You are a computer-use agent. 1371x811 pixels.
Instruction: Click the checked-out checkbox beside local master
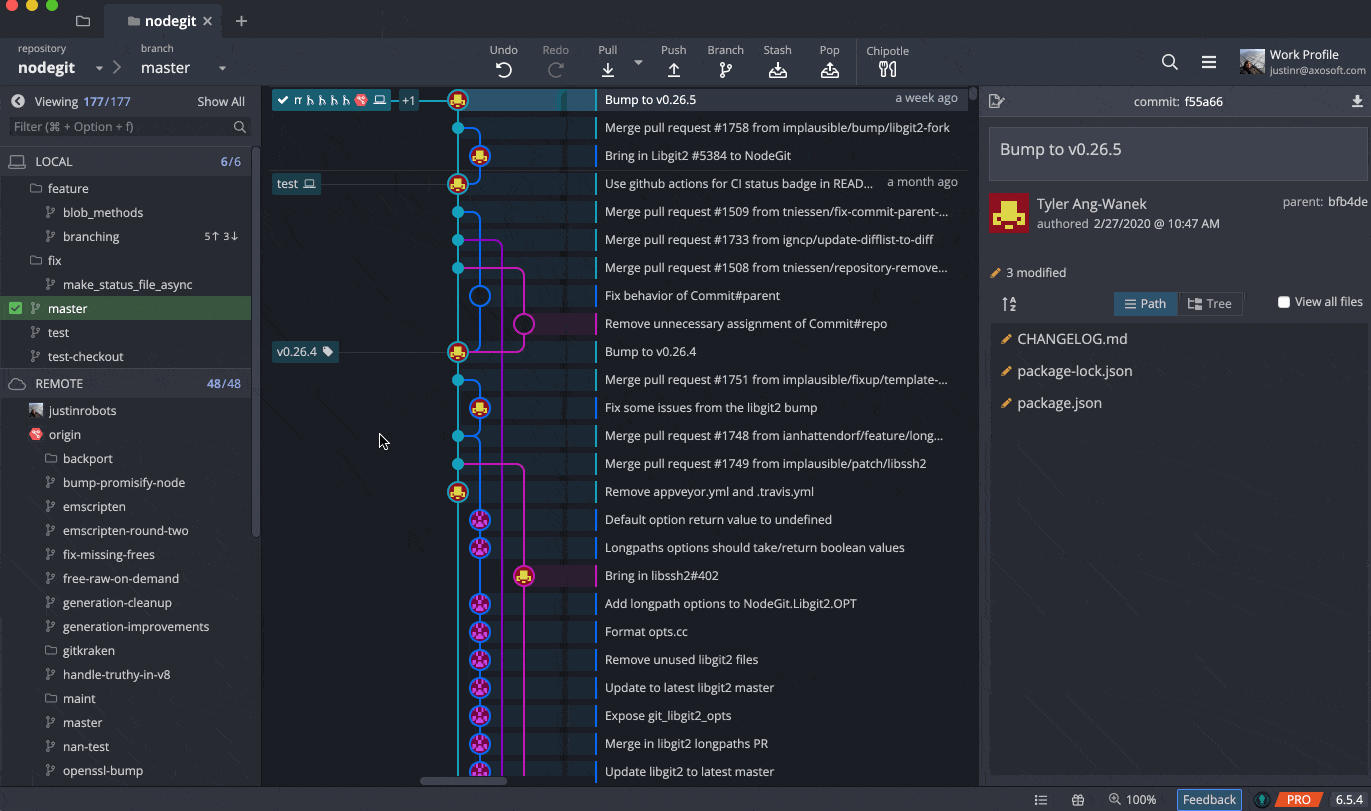[x=15, y=308]
